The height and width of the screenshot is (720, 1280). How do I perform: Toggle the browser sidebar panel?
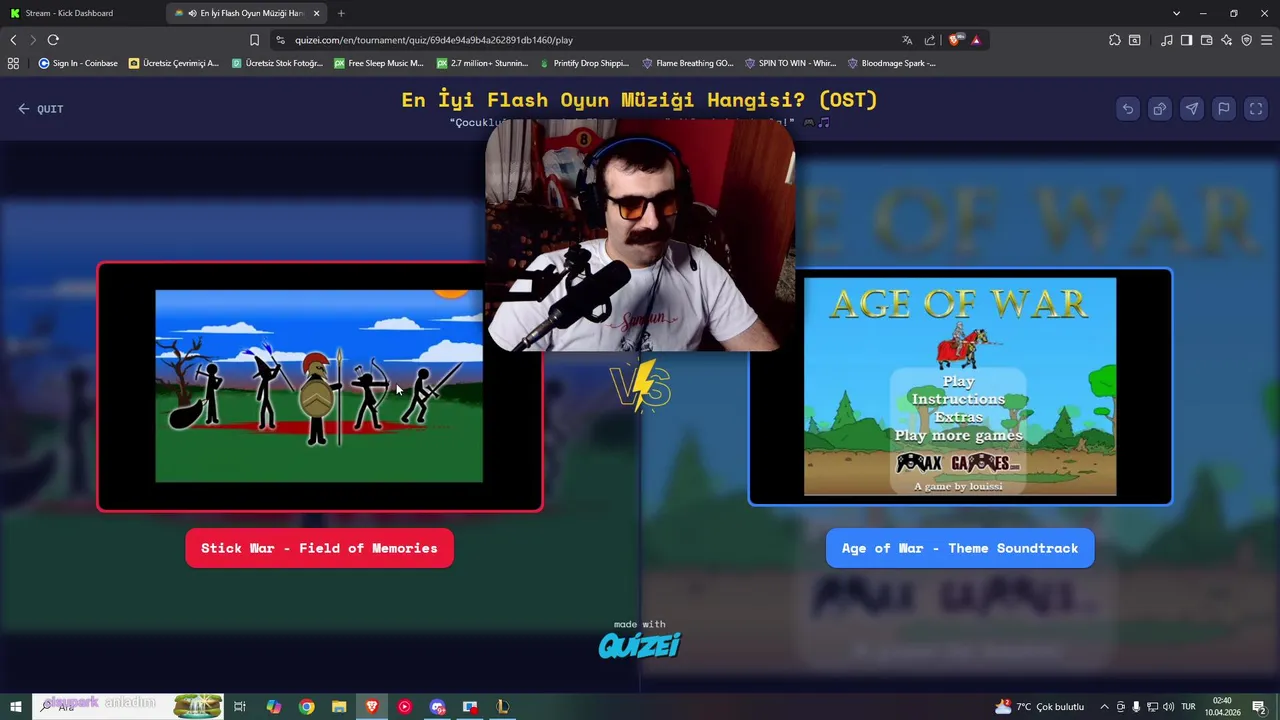(x=1186, y=40)
